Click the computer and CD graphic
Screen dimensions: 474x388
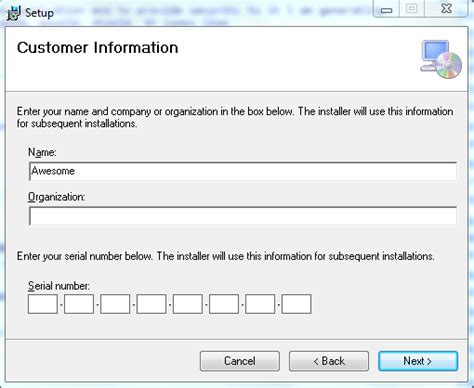[441, 59]
